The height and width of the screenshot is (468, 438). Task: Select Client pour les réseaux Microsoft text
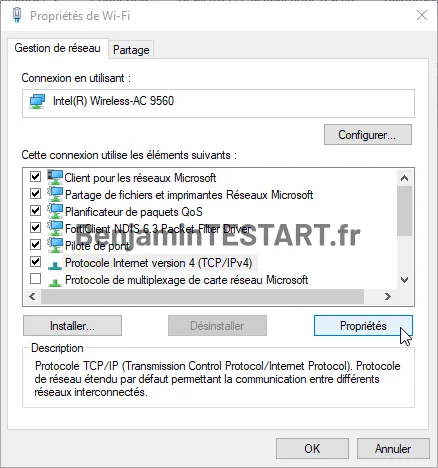tap(140, 178)
